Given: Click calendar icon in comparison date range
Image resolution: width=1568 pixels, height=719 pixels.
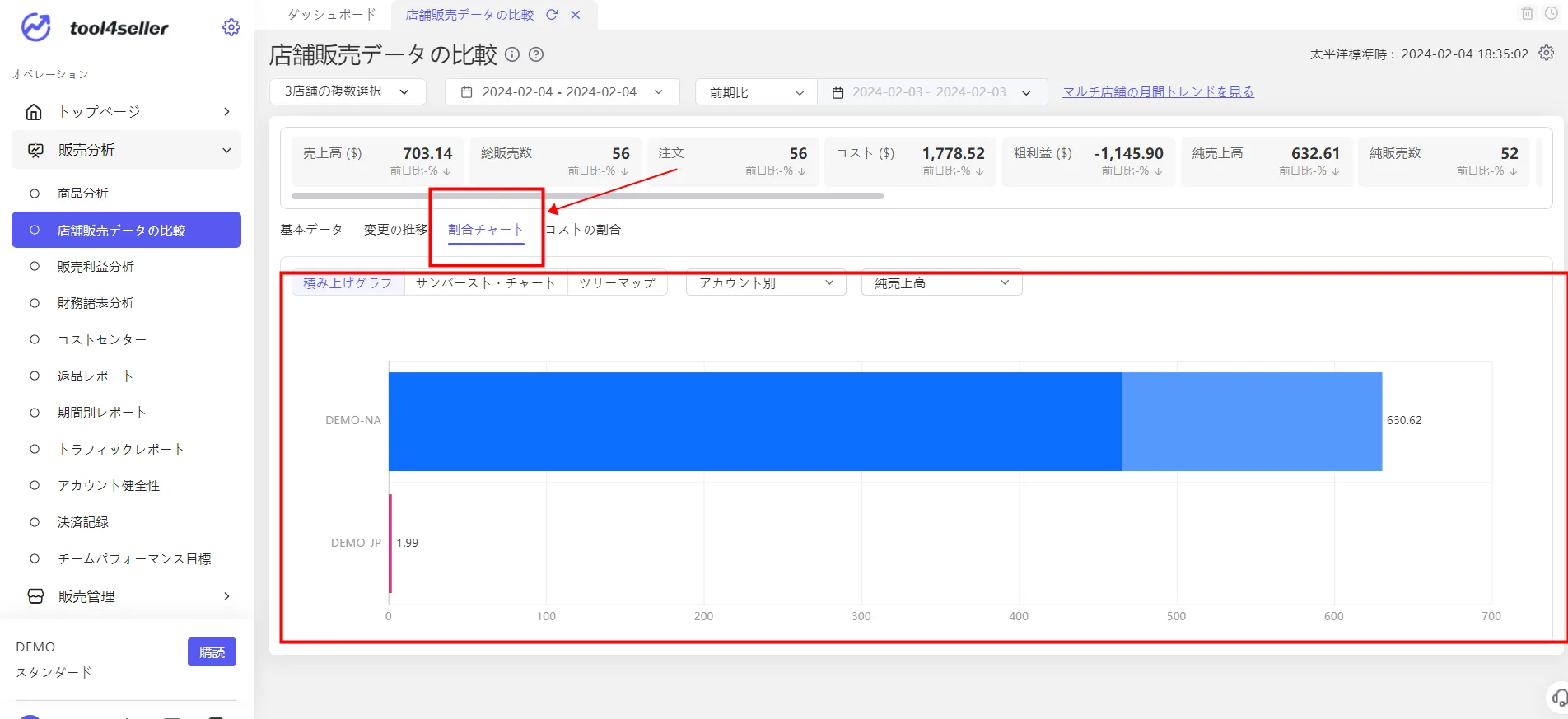Looking at the screenshot, I should [x=838, y=93].
